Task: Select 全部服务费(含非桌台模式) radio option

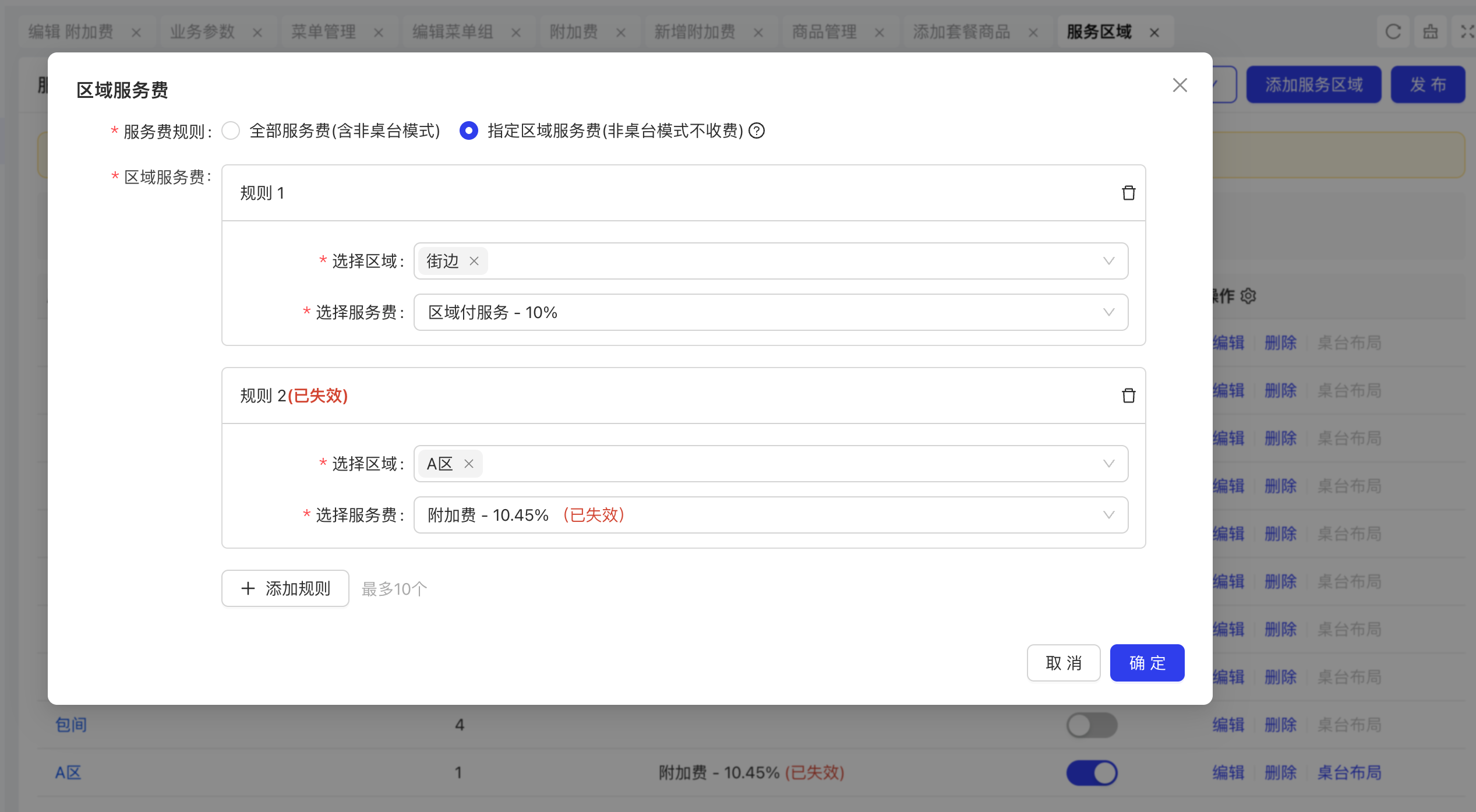Action: coord(231,130)
